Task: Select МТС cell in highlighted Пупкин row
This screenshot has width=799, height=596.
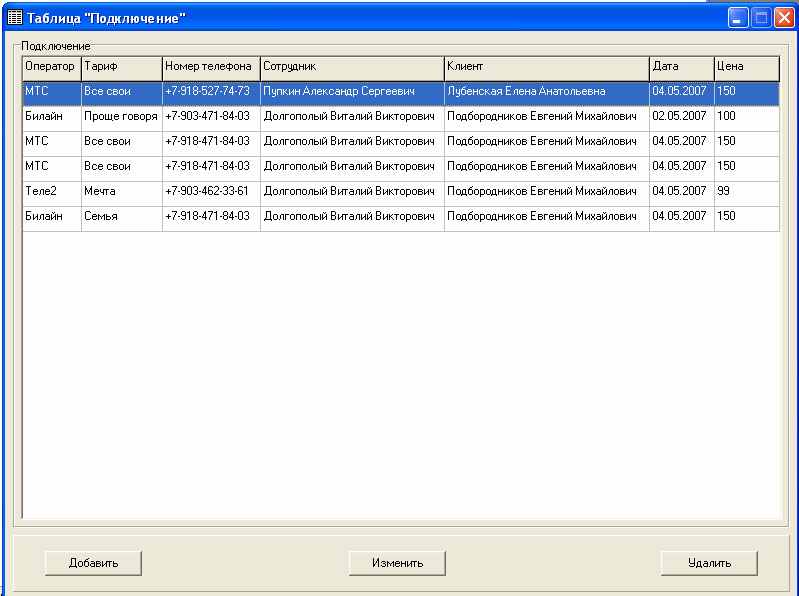Action: click(x=52, y=94)
